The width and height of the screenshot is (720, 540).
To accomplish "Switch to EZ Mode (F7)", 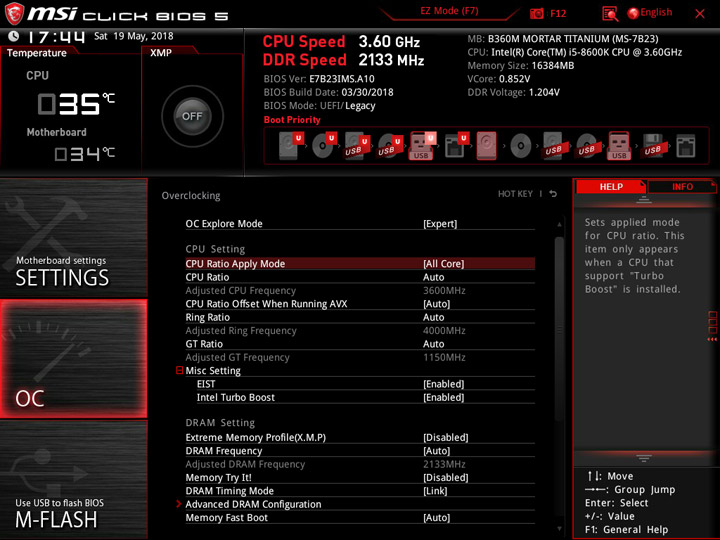I will pyautogui.click(x=449, y=11).
